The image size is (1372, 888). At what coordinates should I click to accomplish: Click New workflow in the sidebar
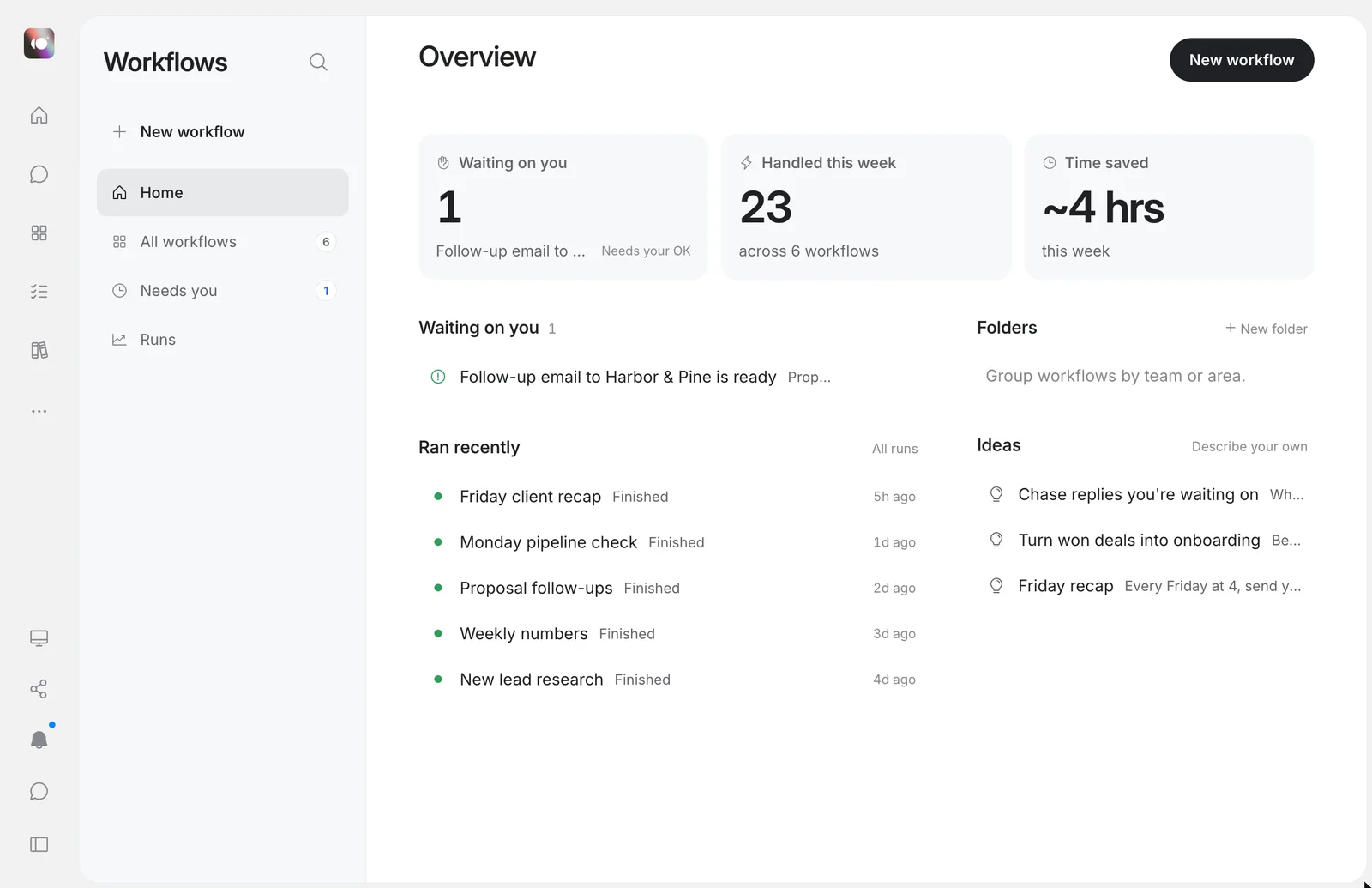pos(223,131)
